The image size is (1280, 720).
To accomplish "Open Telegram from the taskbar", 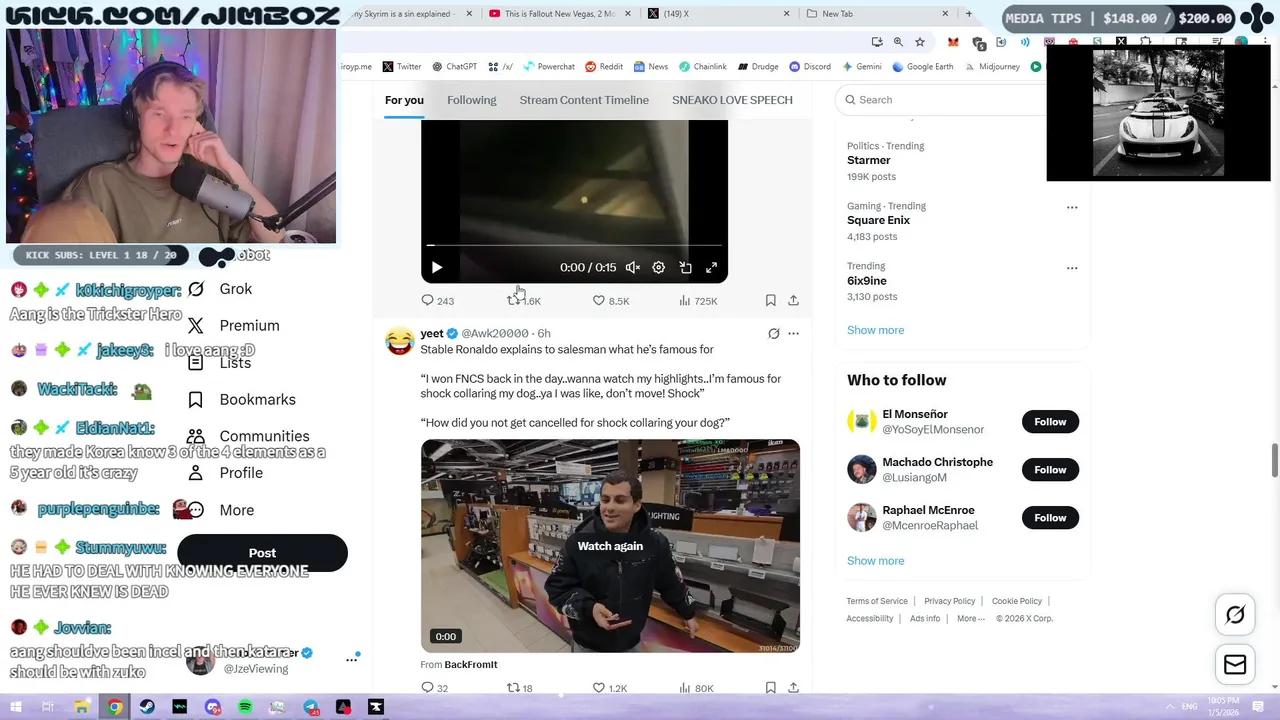I will coord(311,707).
